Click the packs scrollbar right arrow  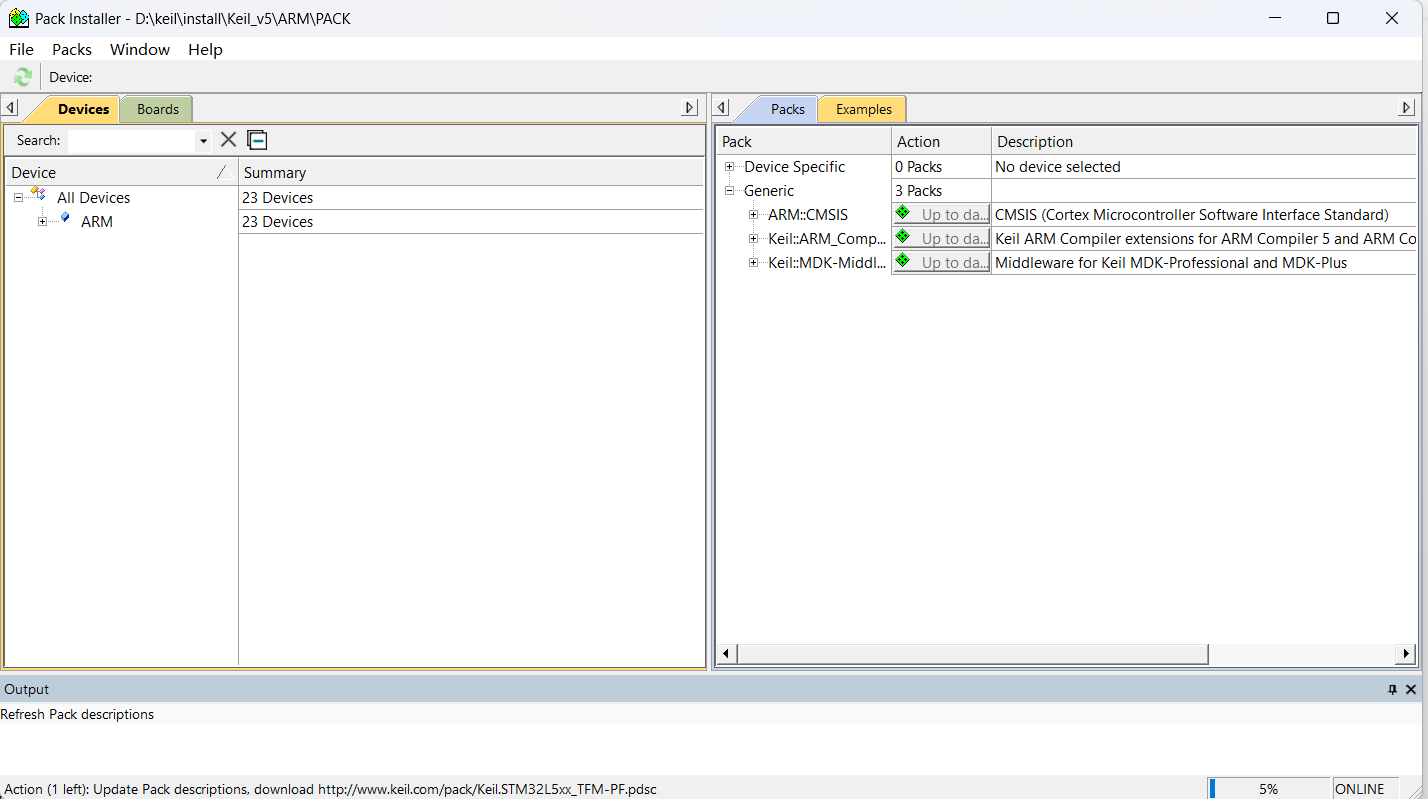coord(1406,654)
